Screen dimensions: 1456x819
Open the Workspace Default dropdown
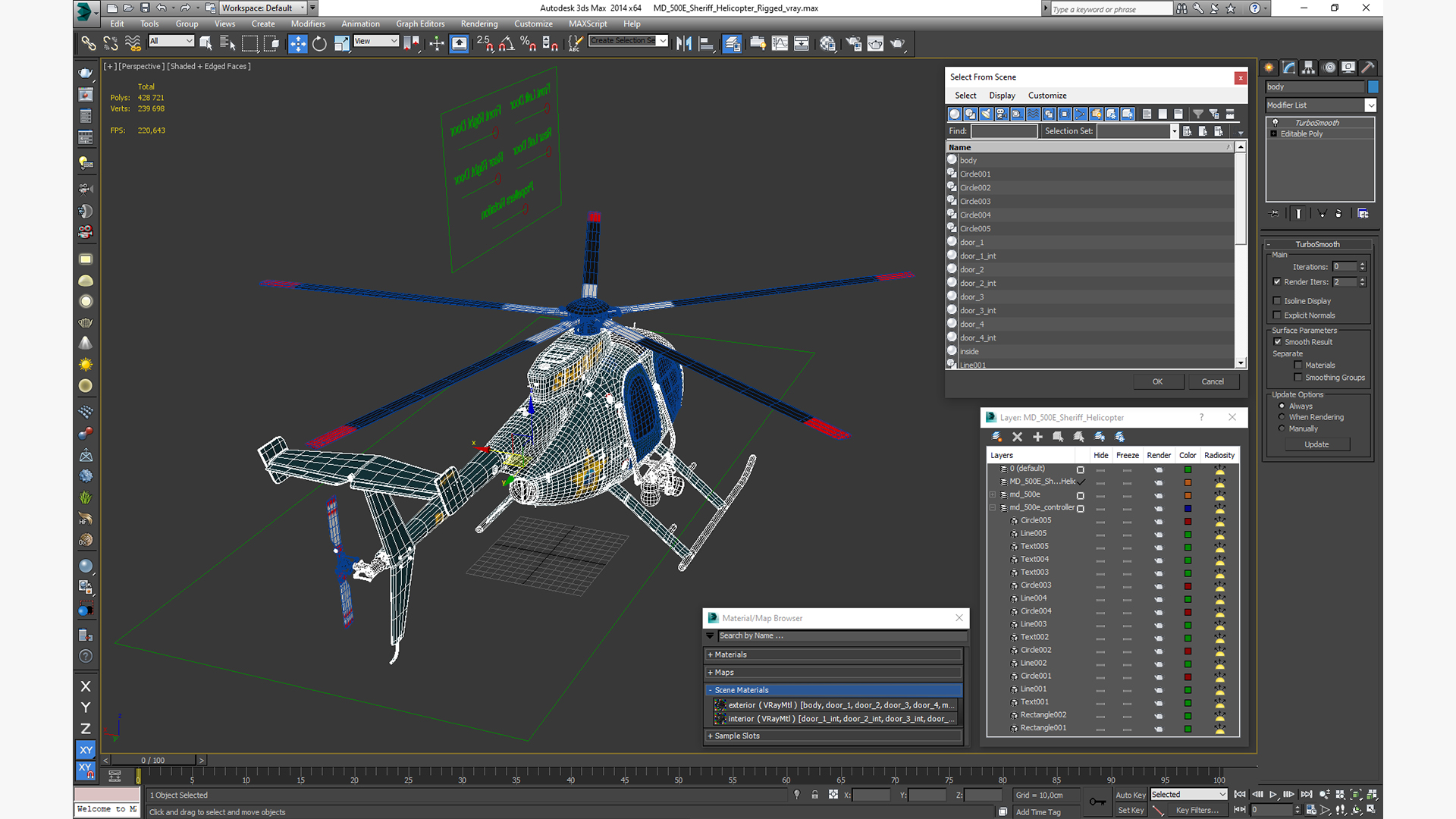point(263,8)
